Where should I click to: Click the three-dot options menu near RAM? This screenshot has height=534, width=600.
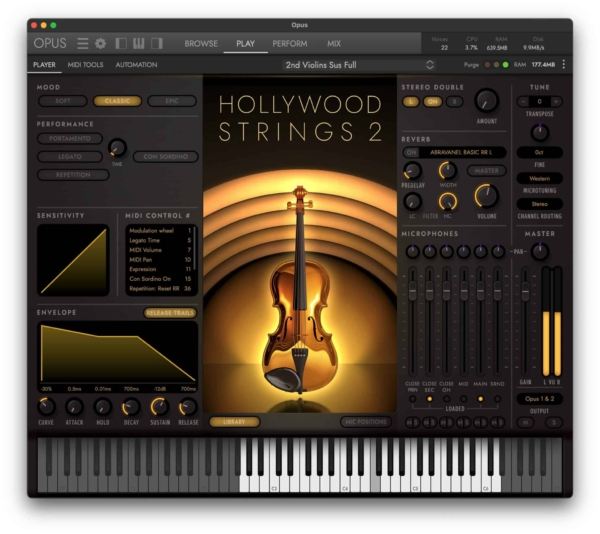click(563, 65)
